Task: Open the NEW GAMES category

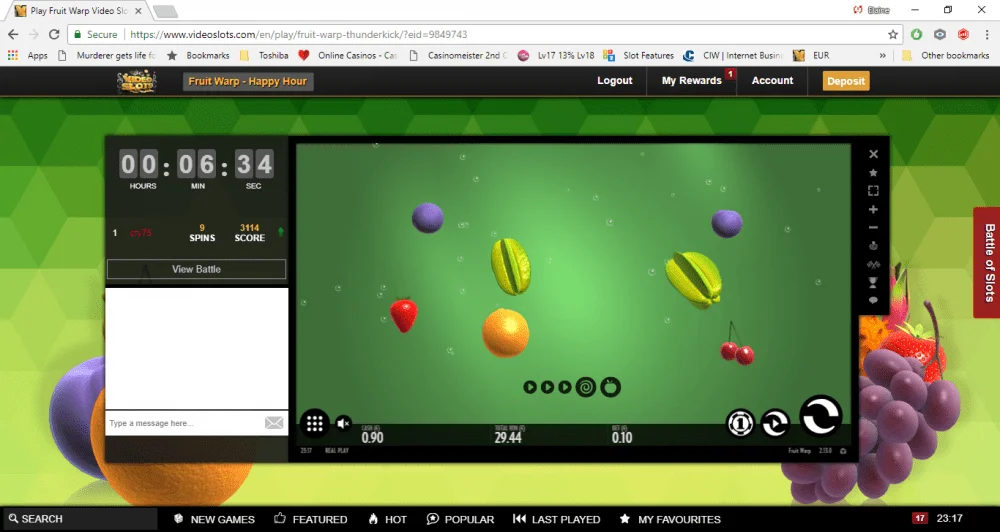Action: pos(215,519)
